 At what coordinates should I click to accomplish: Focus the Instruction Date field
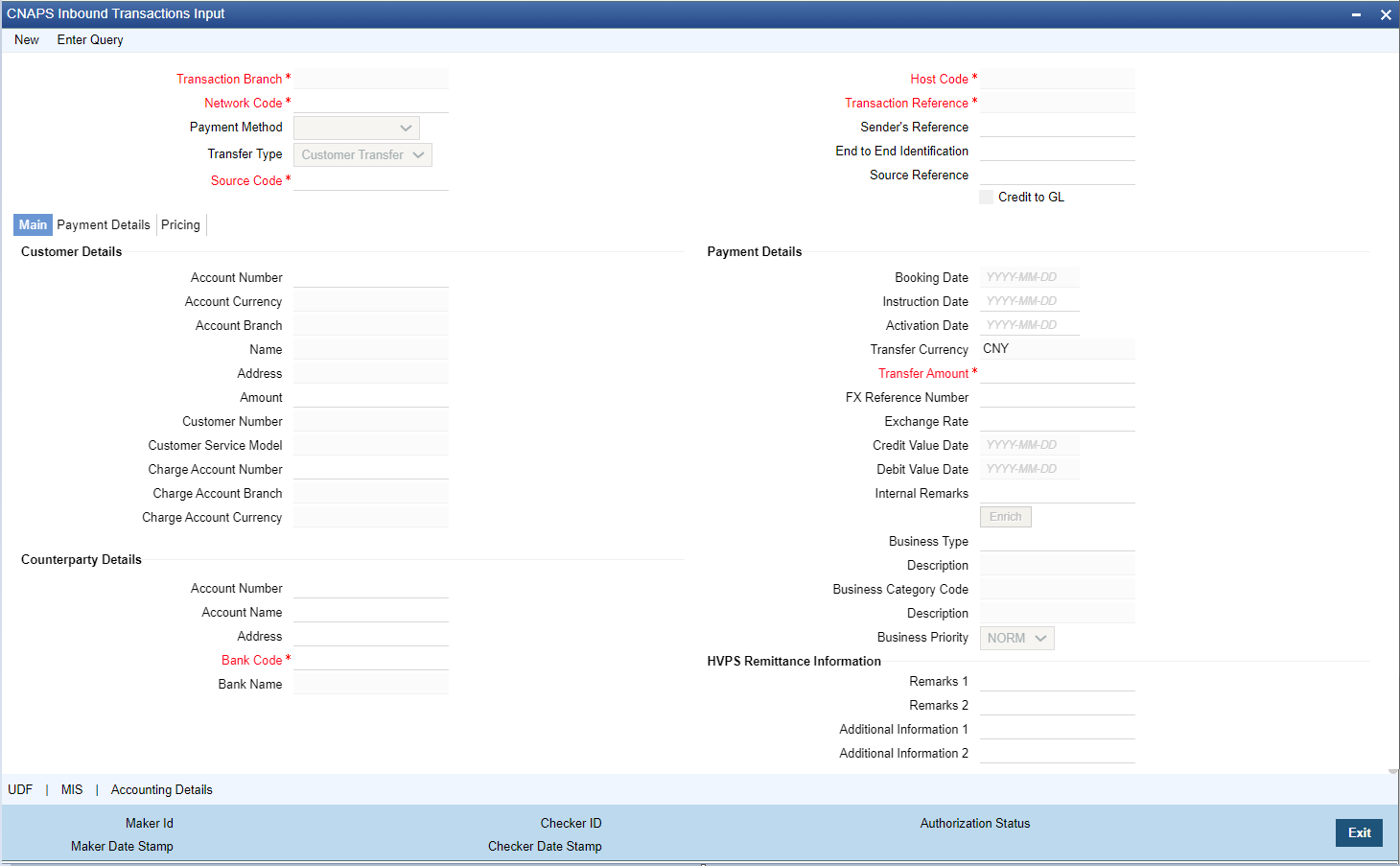tap(1030, 301)
